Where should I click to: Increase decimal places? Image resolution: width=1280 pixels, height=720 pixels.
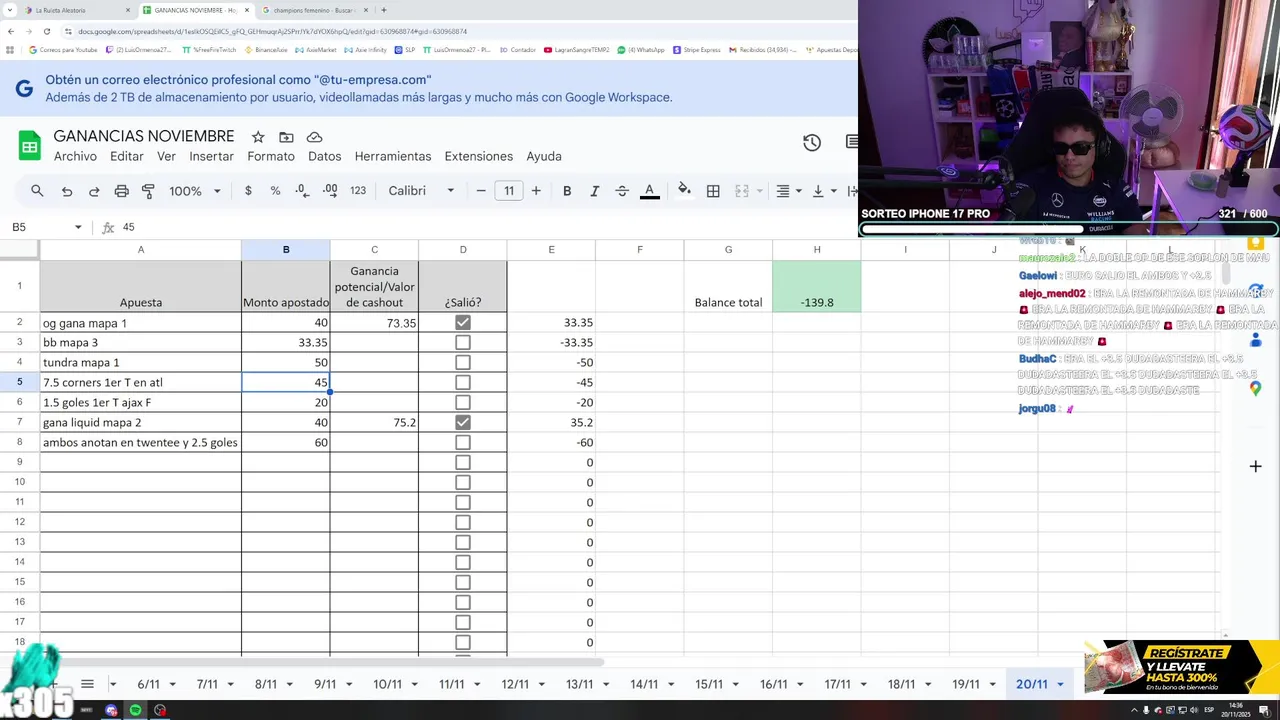pos(330,191)
